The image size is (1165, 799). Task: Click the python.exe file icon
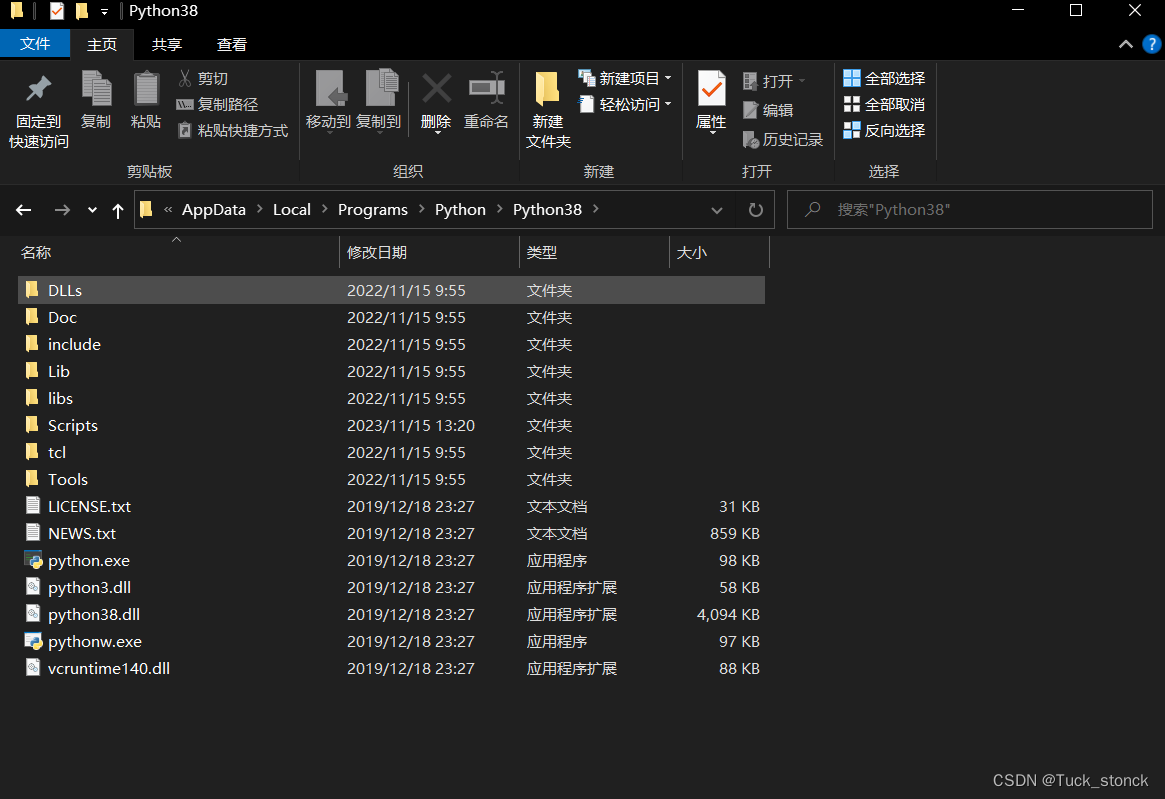(x=33, y=560)
